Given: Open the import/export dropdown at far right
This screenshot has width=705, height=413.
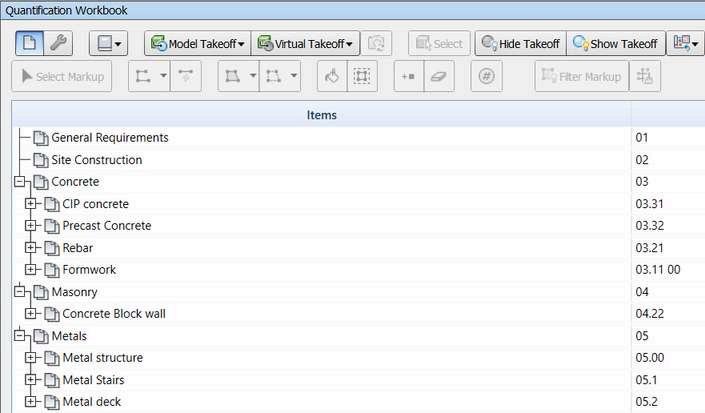Looking at the screenshot, I should [x=685, y=44].
